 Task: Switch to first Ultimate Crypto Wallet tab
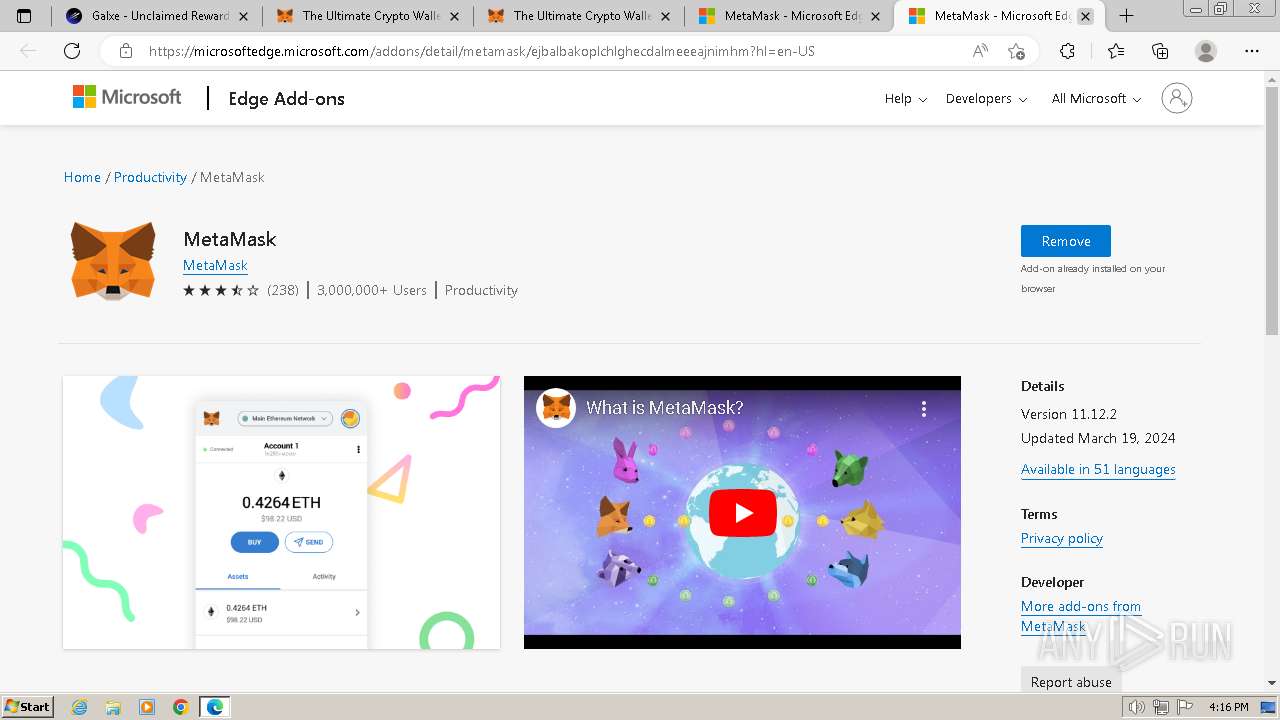(369, 16)
